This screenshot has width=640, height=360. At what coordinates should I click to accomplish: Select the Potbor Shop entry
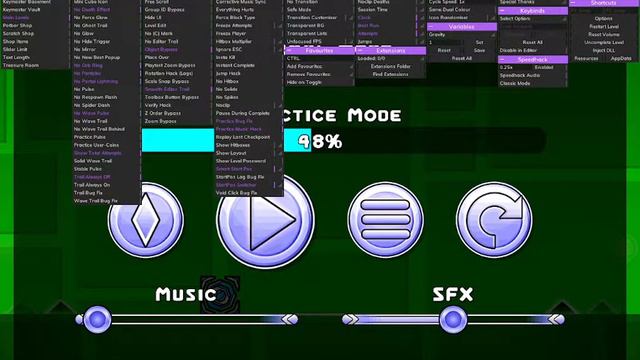pyautogui.click(x=35, y=25)
